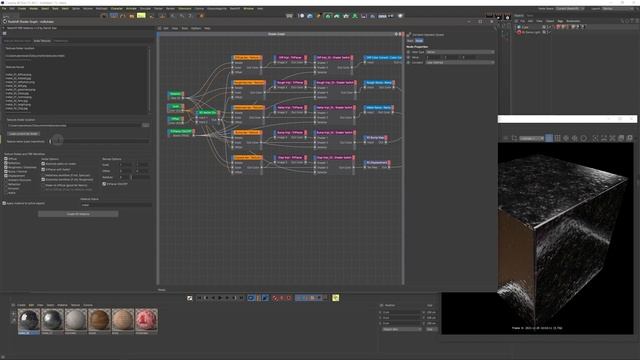Open the View menu in the Shader Graph
The width and height of the screenshot is (640, 360).
pos(175,29)
